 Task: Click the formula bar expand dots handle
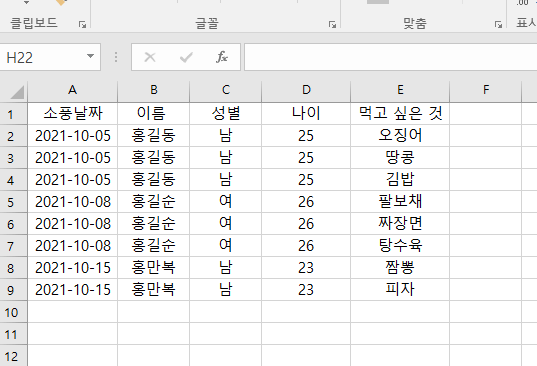[x=116, y=57]
